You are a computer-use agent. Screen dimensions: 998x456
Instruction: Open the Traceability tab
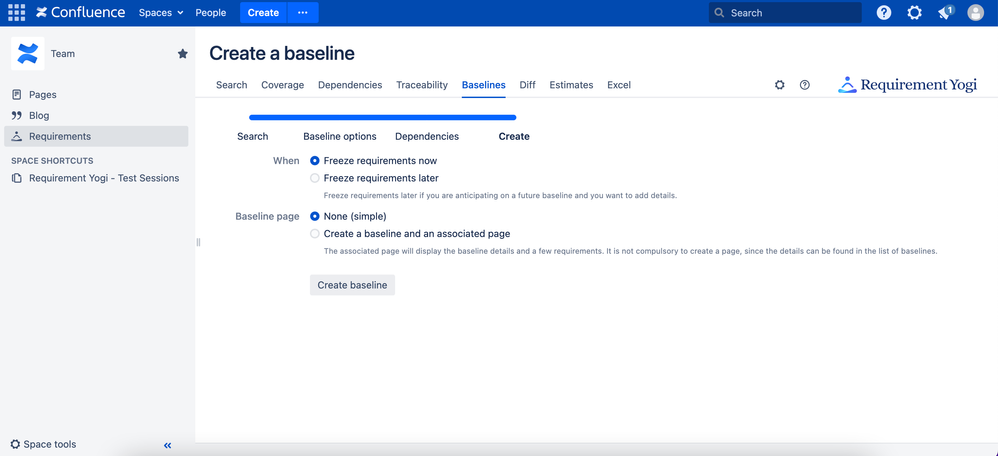click(x=422, y=85)
